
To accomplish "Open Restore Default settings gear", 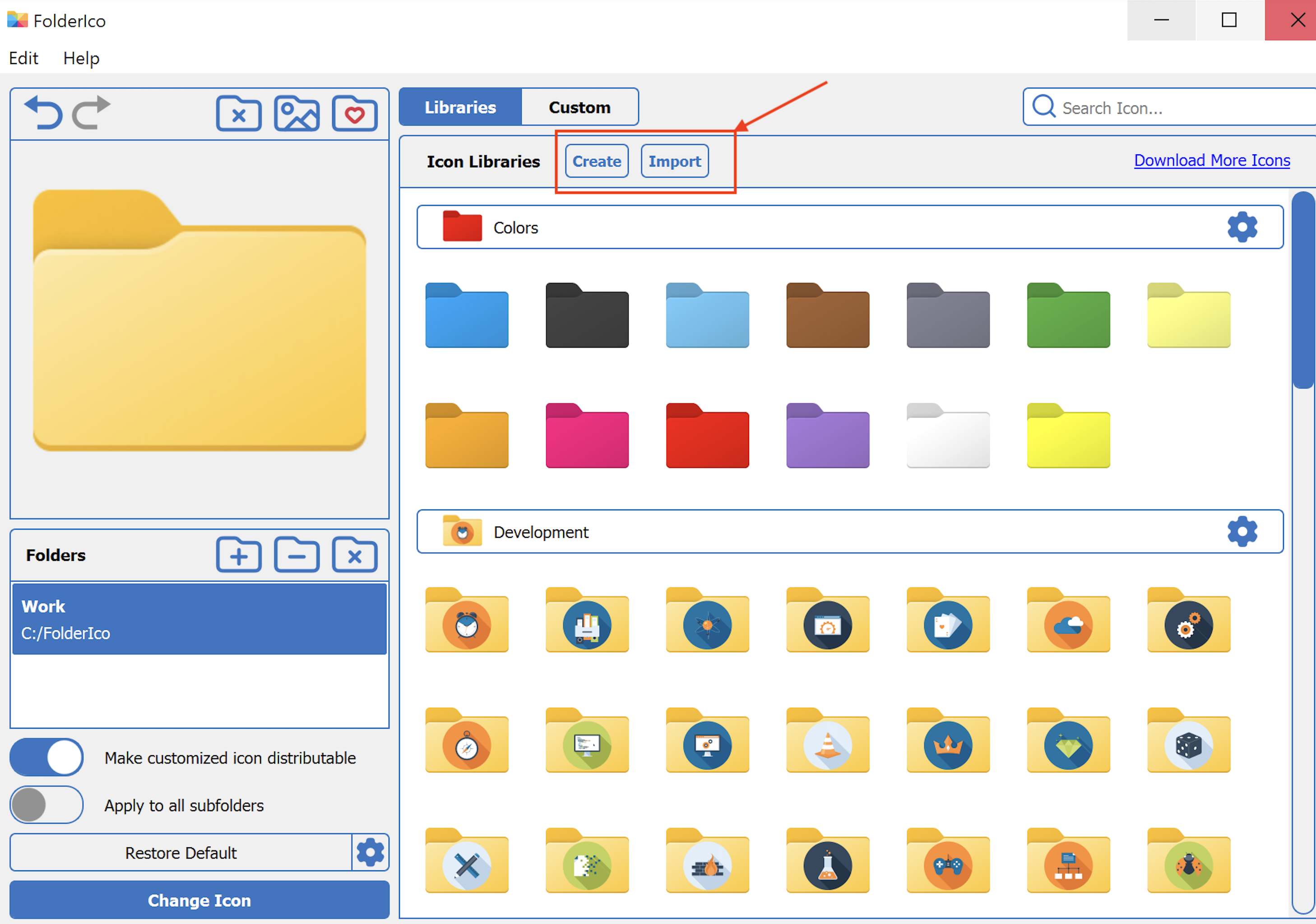I will [370, 852].
